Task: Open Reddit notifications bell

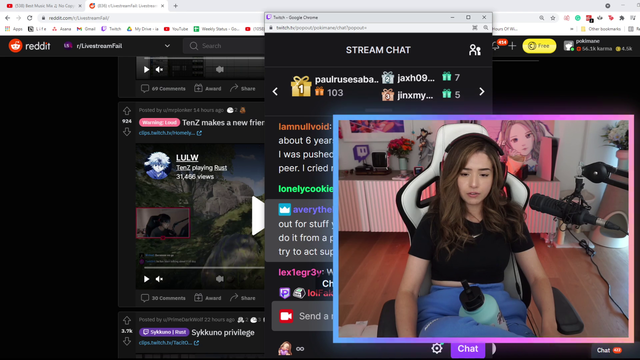Action: 496,46
